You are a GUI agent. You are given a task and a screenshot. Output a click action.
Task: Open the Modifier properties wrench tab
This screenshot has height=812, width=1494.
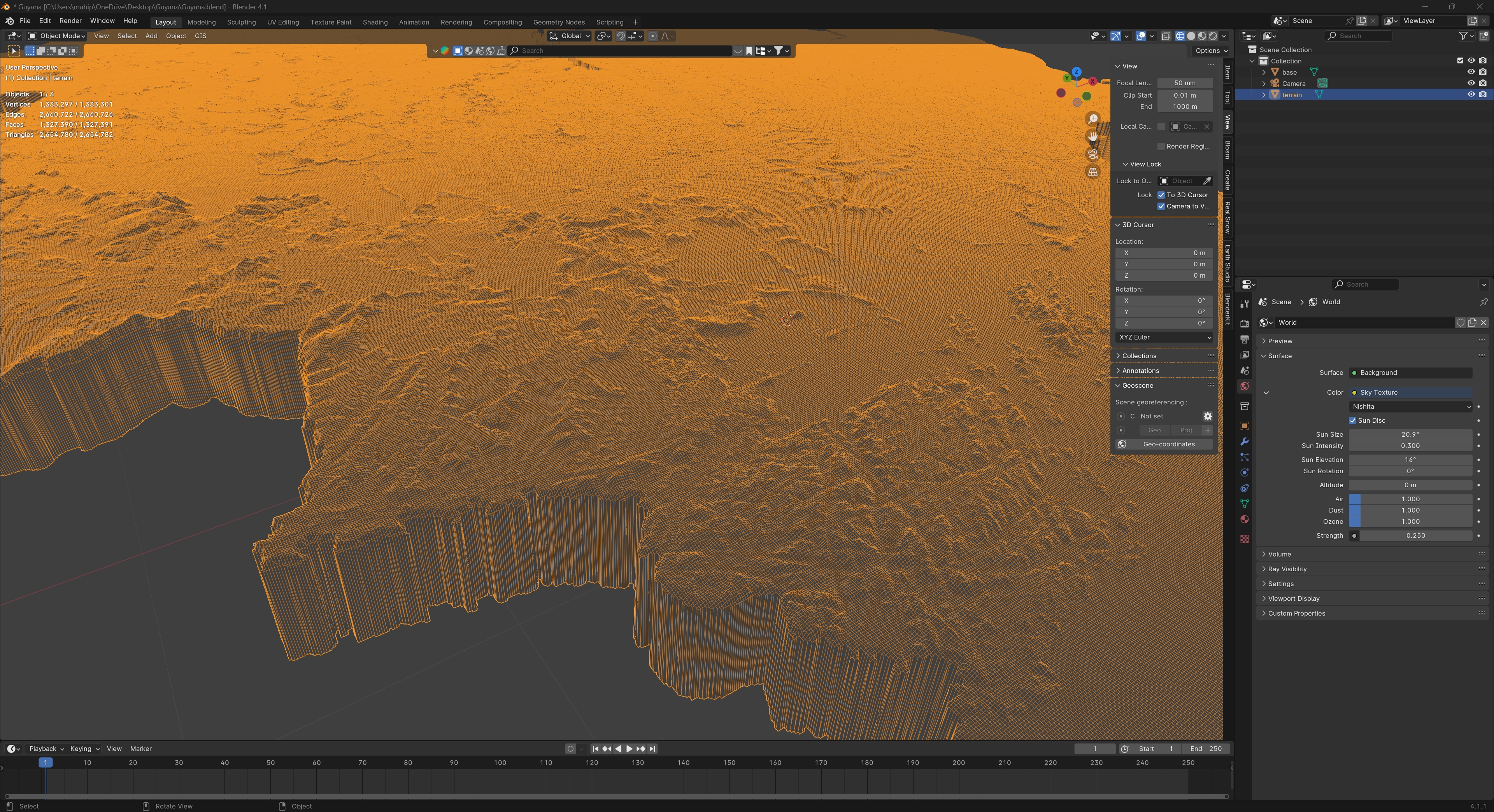coord(1244,442)
